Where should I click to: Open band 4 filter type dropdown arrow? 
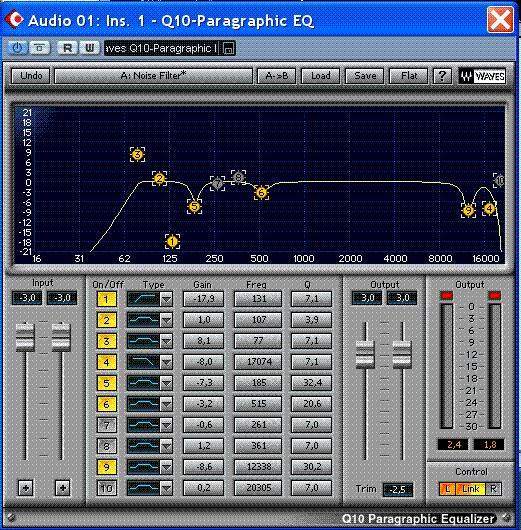(x=166, y=362)
